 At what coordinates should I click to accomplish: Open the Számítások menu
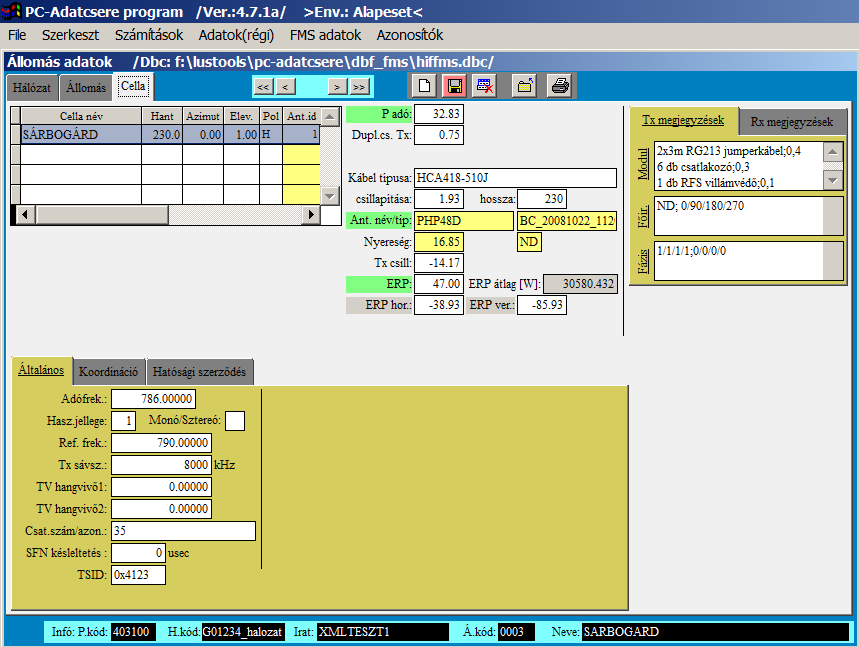(x=148, y=35)
